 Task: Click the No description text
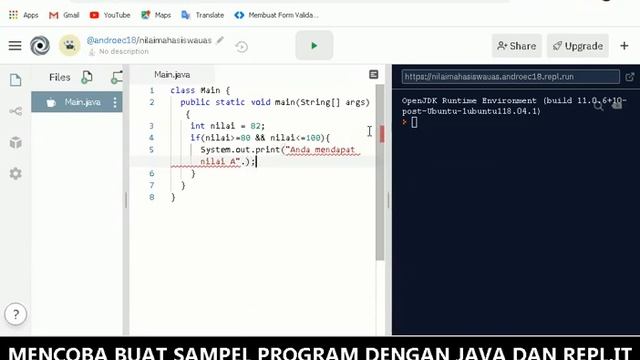click(x=124, y=51)
